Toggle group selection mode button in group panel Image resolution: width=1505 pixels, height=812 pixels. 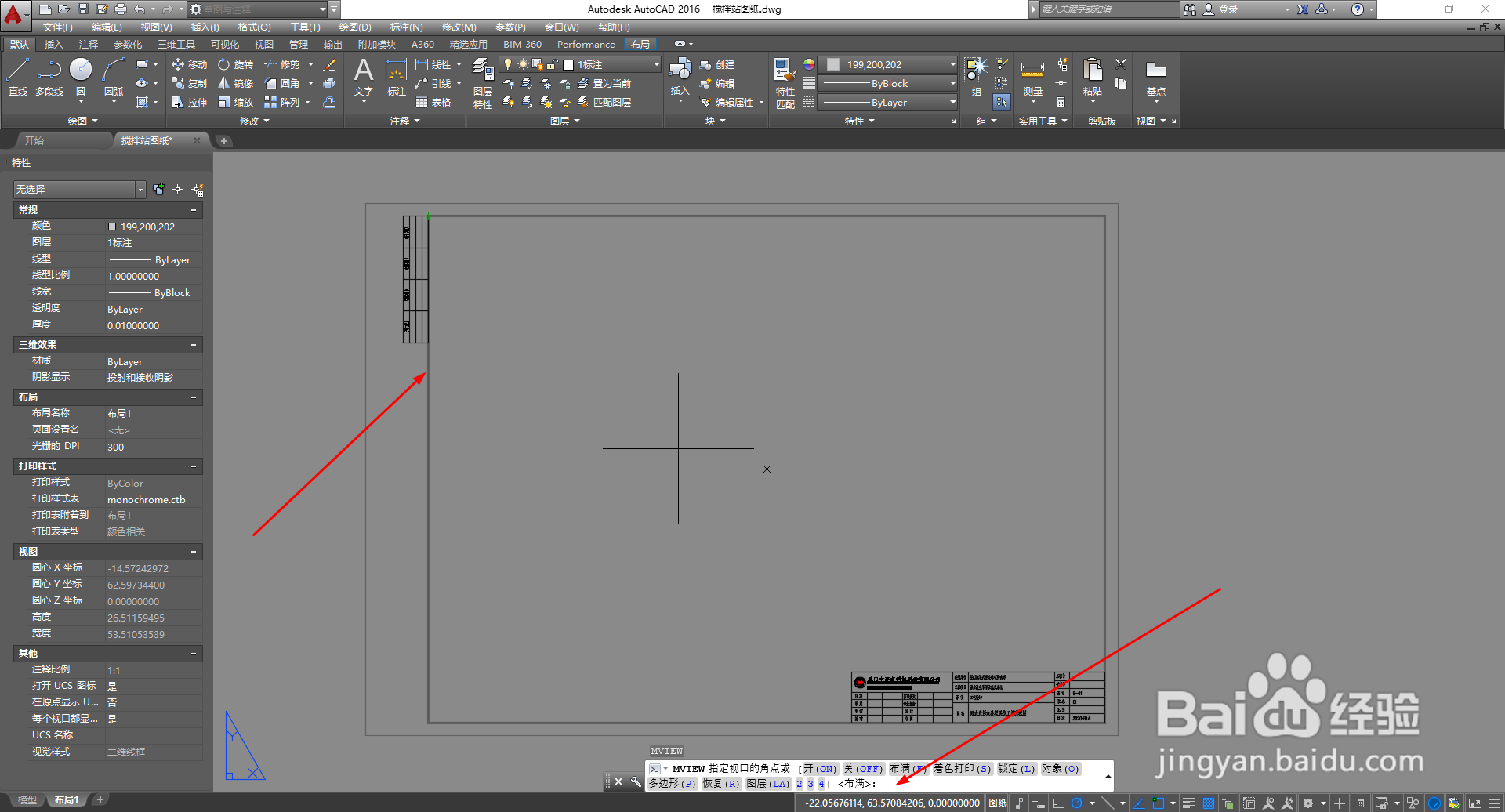1002,102
